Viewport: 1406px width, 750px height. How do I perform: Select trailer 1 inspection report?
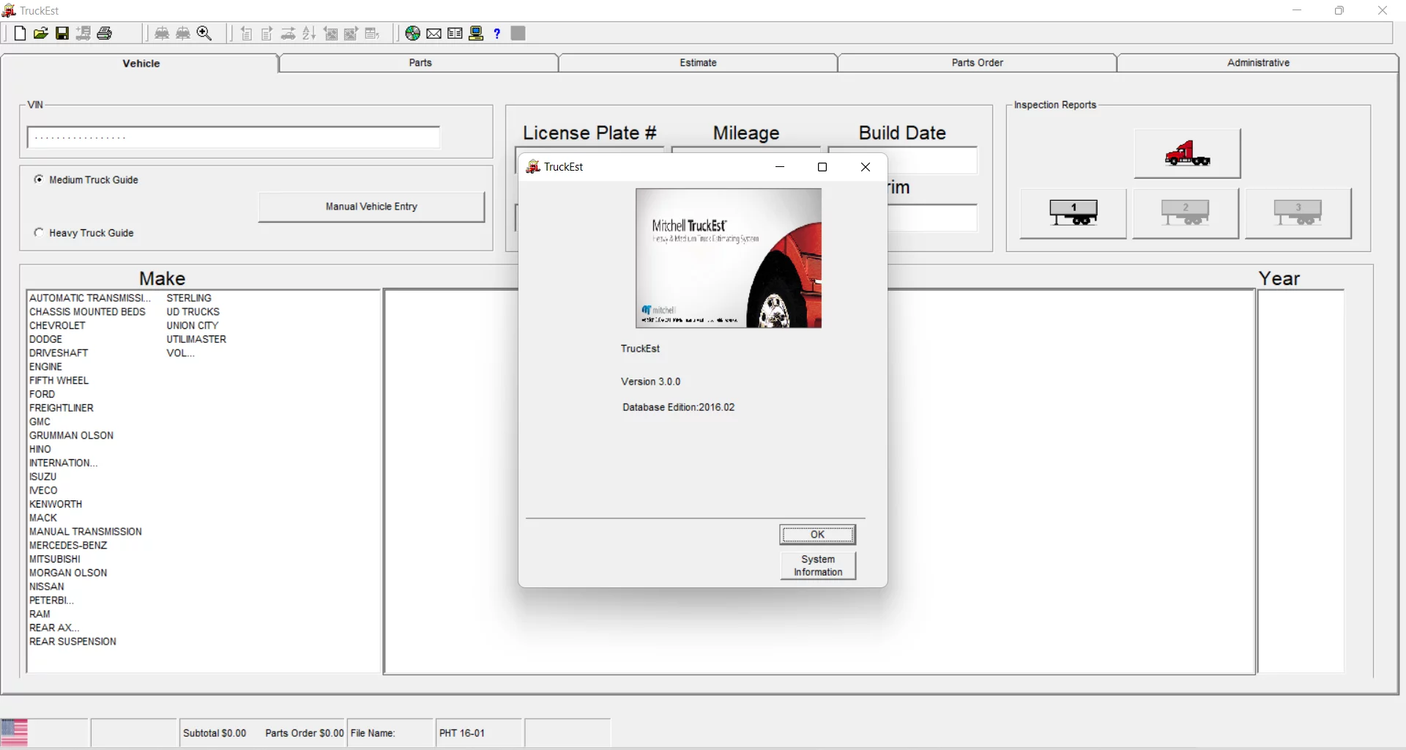point(1071,212)
